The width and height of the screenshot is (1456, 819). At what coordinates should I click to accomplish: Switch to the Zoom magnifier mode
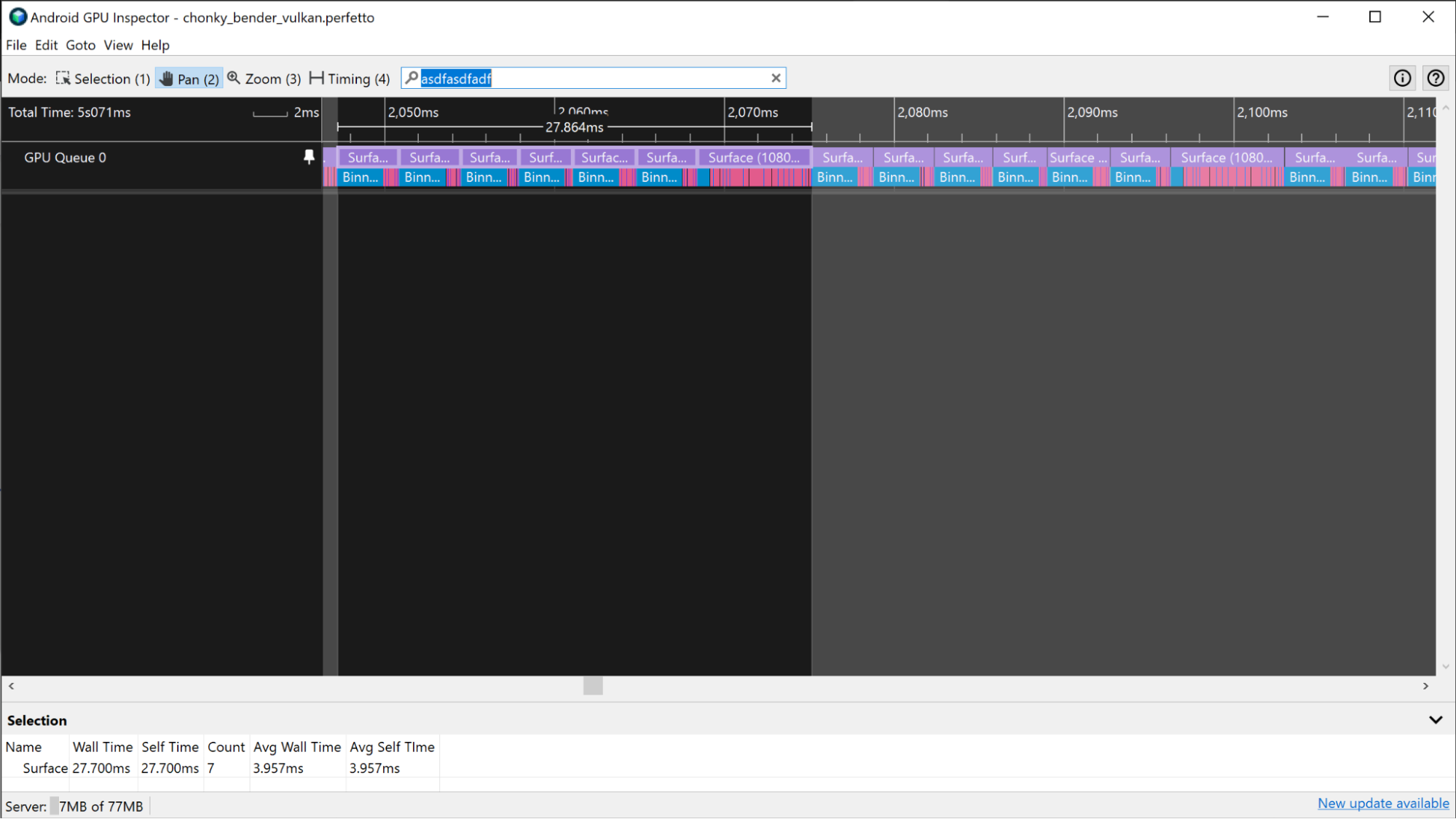(x=234, y=78)
